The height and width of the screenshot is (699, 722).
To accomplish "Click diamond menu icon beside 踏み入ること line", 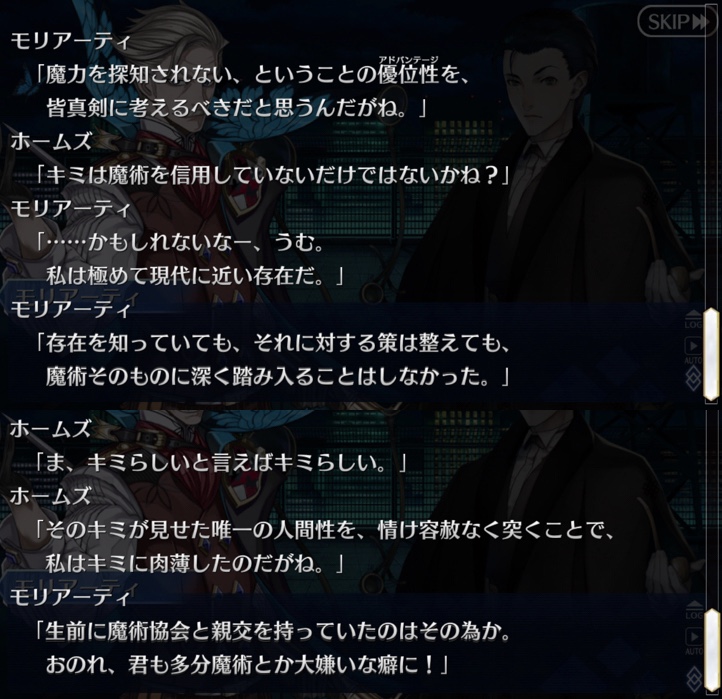I will tap(693, 378).
